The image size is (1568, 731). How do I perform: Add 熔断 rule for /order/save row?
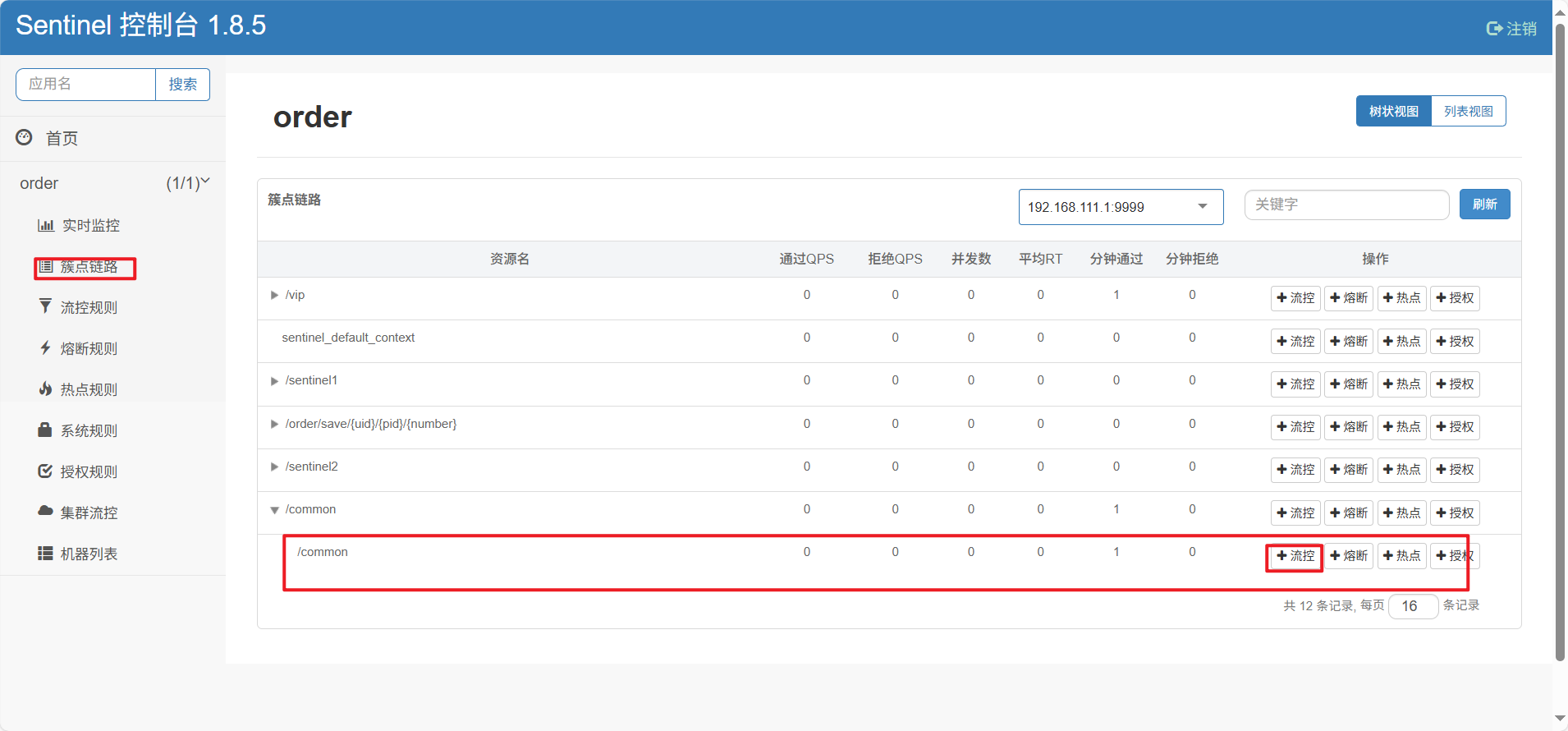coord(1349,427)
